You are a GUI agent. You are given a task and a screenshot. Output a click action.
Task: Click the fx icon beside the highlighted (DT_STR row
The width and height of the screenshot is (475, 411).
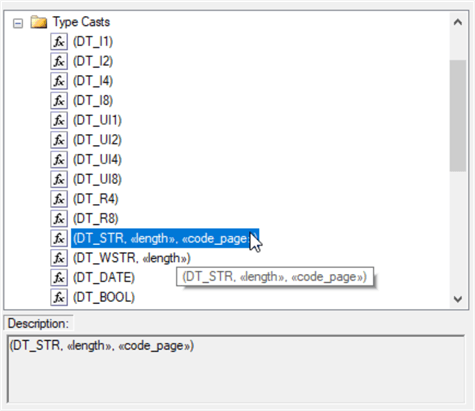(x=59, y=238)
